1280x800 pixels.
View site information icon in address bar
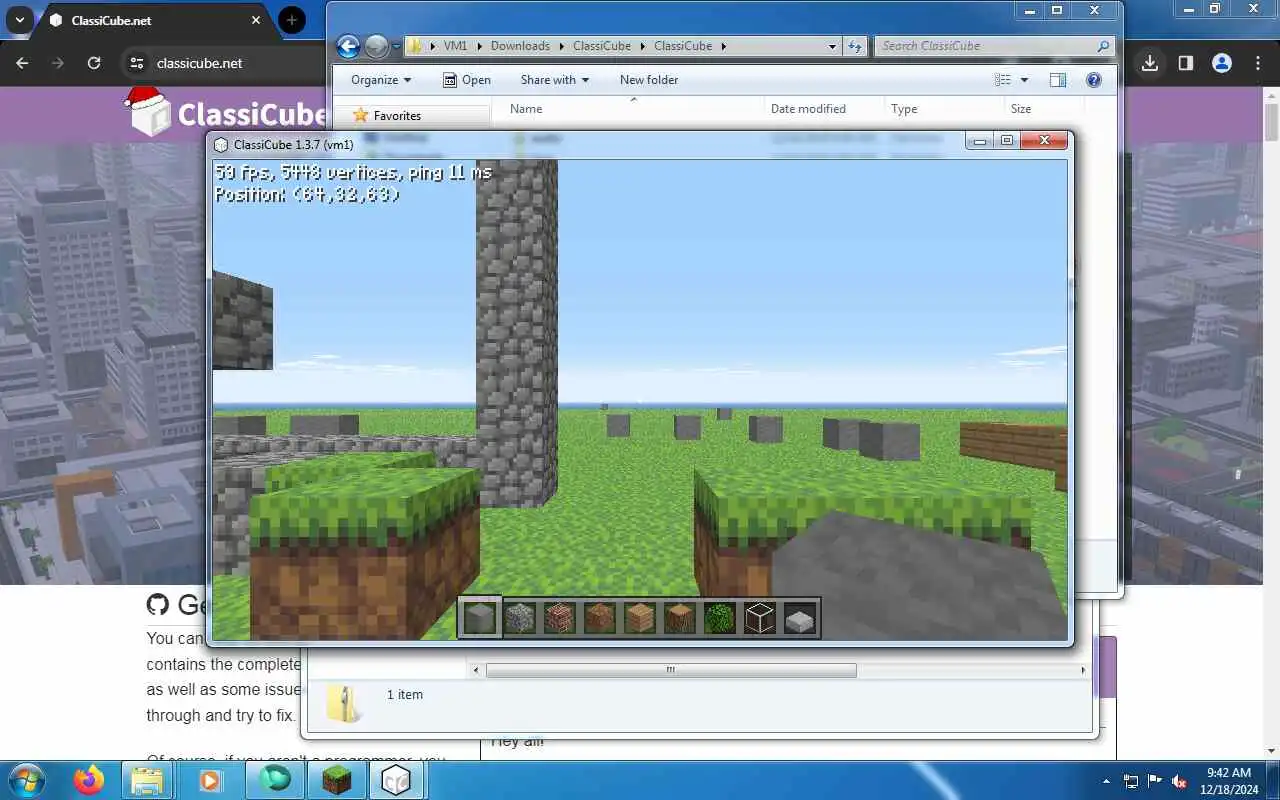[x=137, y=63]
